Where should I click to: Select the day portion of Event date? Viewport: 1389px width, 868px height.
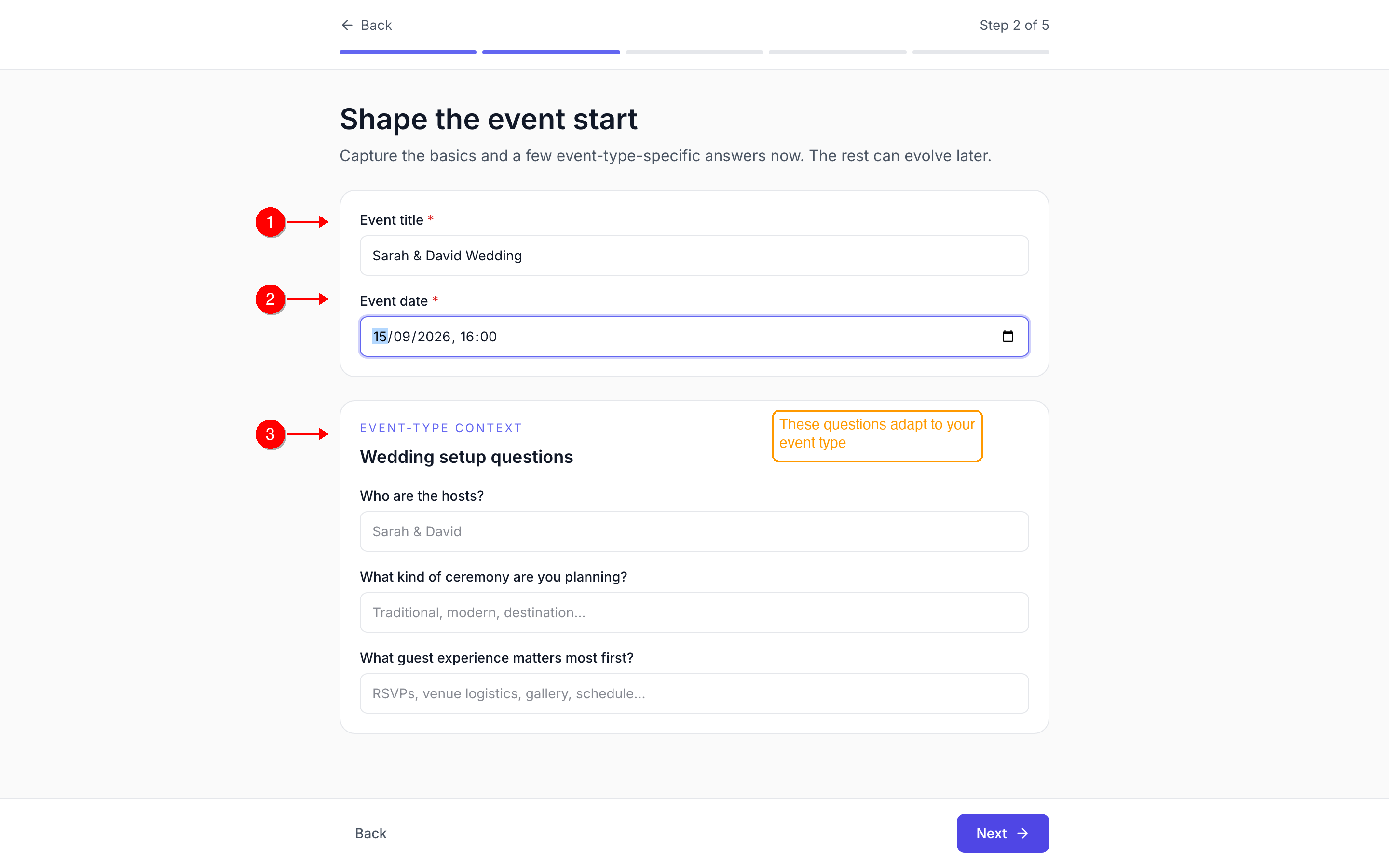click(380, 337)
